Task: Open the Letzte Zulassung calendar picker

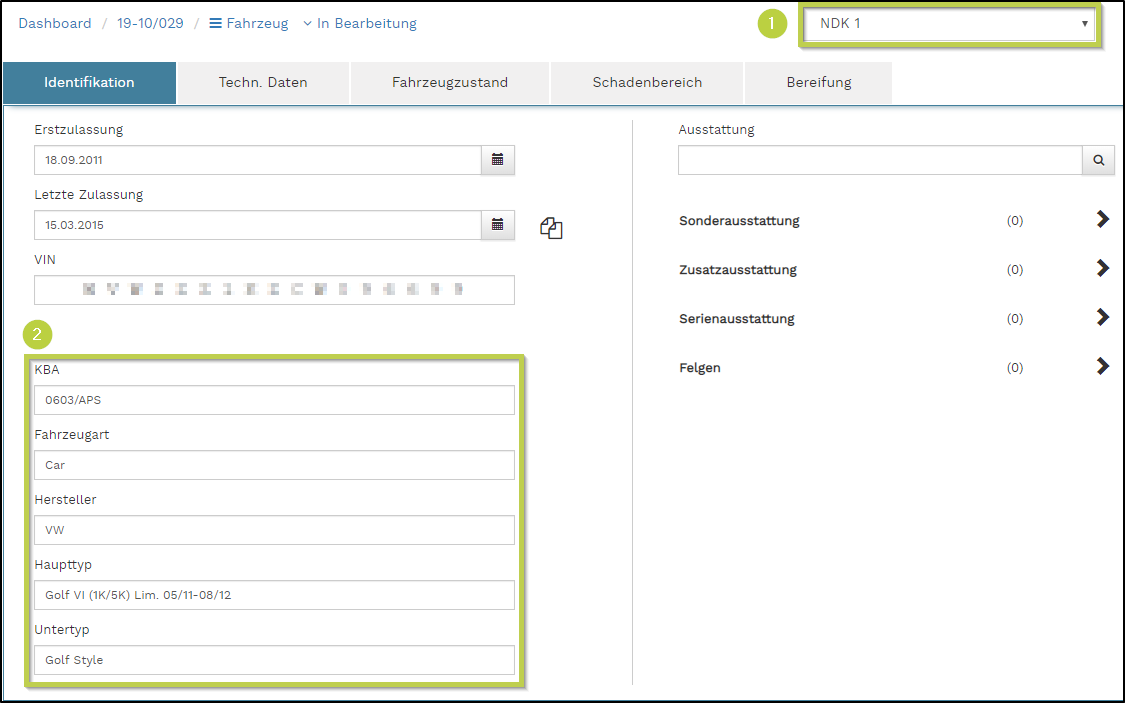Action: pyautogui.click(x=497, y=225)
